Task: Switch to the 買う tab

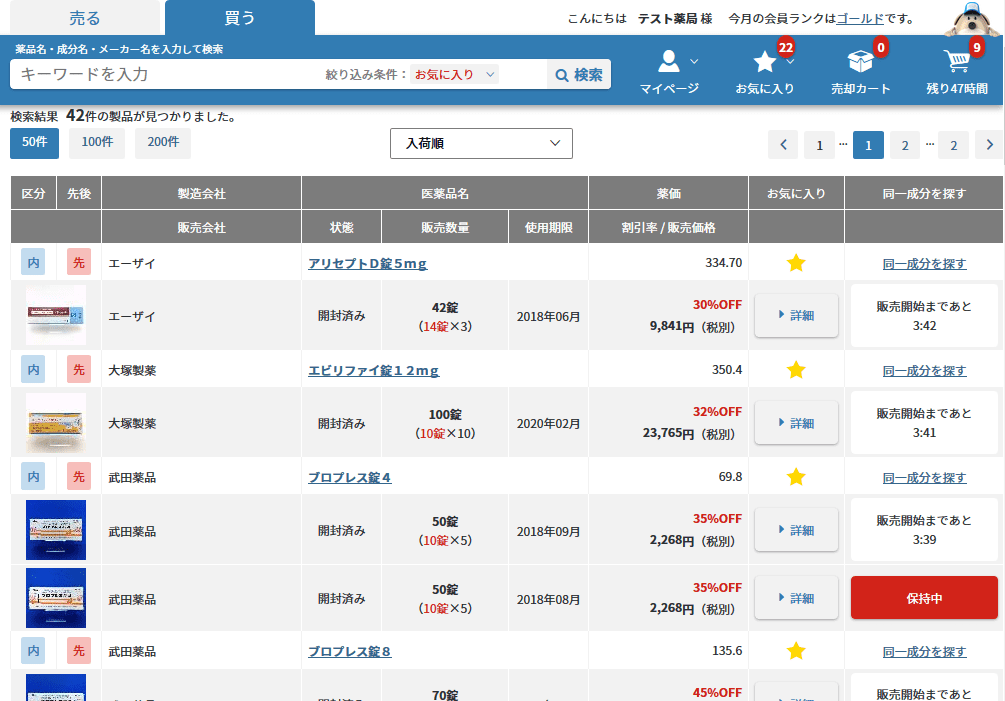Action: (x=240, y=18)
